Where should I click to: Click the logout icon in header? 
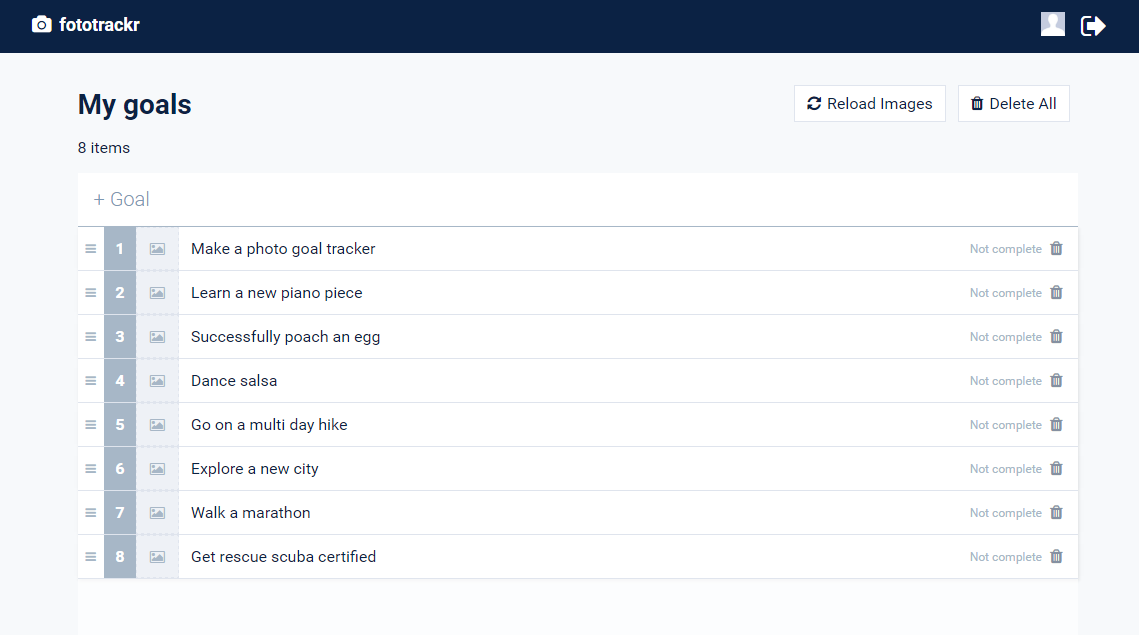point(1093,26)
